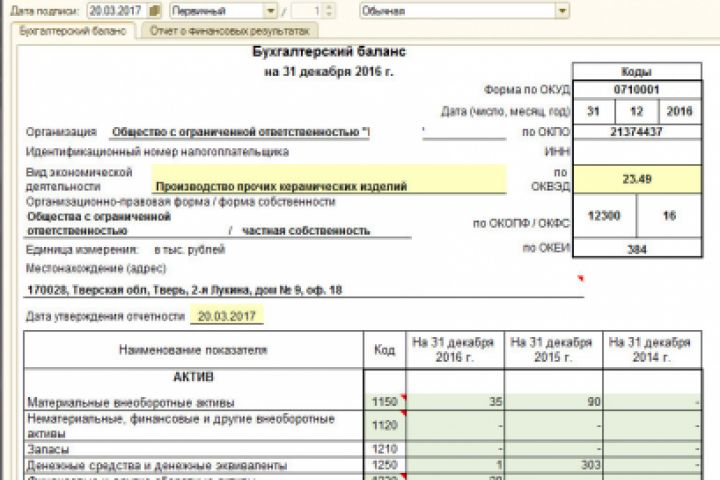
Task: Click correction number stepper arrows
Action: tap(329, 10)
